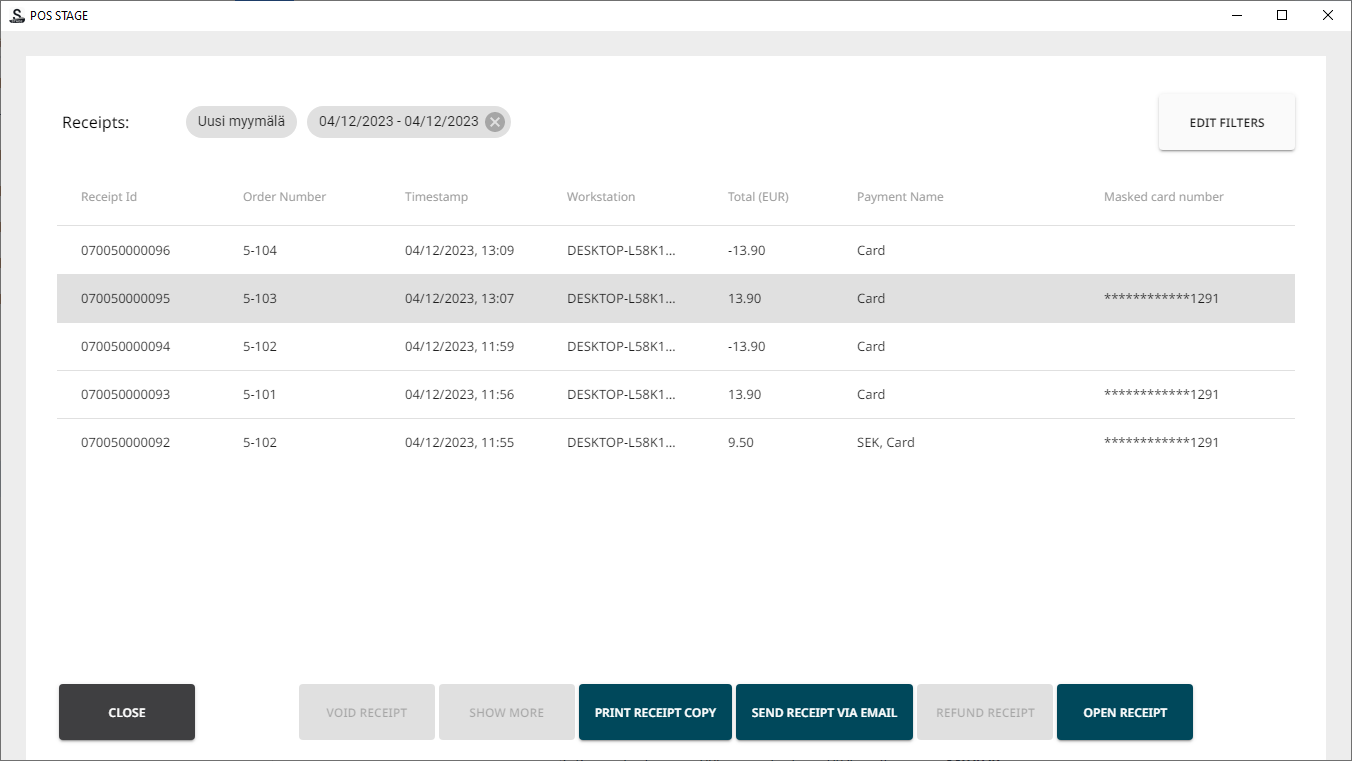The image size is (1352, 761).
Task: Click the Uusi myymälä filter chip
Action: 241,122
